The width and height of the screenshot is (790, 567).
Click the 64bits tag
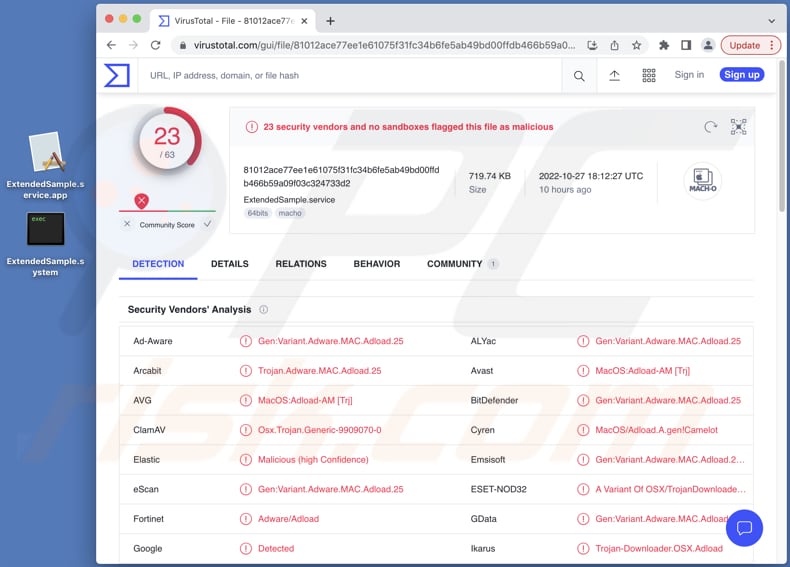click(x=257, y=213)
